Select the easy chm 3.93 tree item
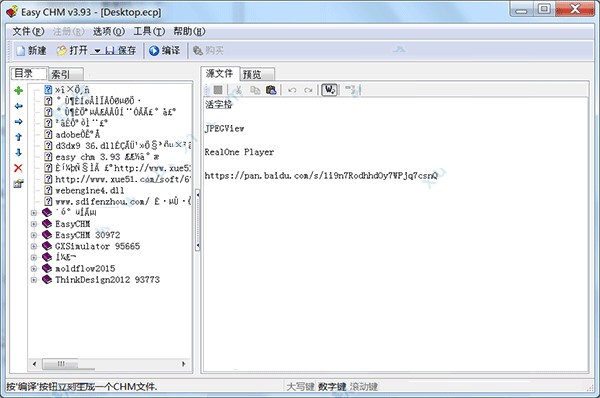This screenshot has height=398, width=600. tap(107, 157)
